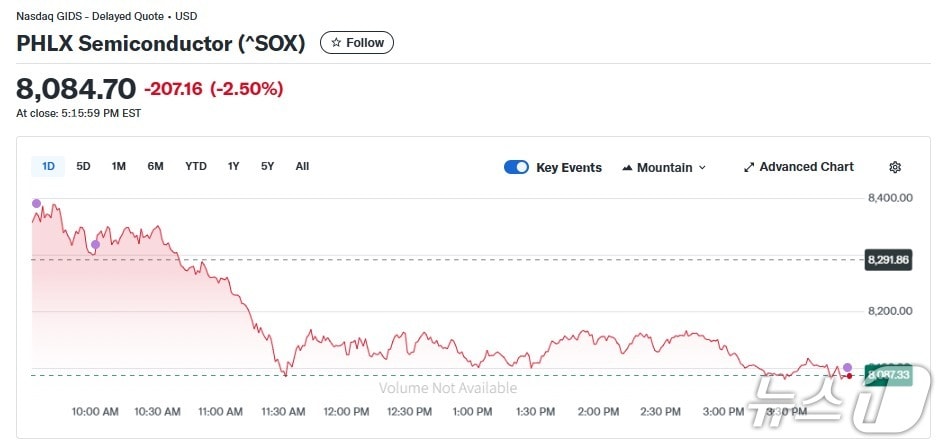This screenshot has width=945, height=447.
Task: Show the All time range
Action: [302, 166]
